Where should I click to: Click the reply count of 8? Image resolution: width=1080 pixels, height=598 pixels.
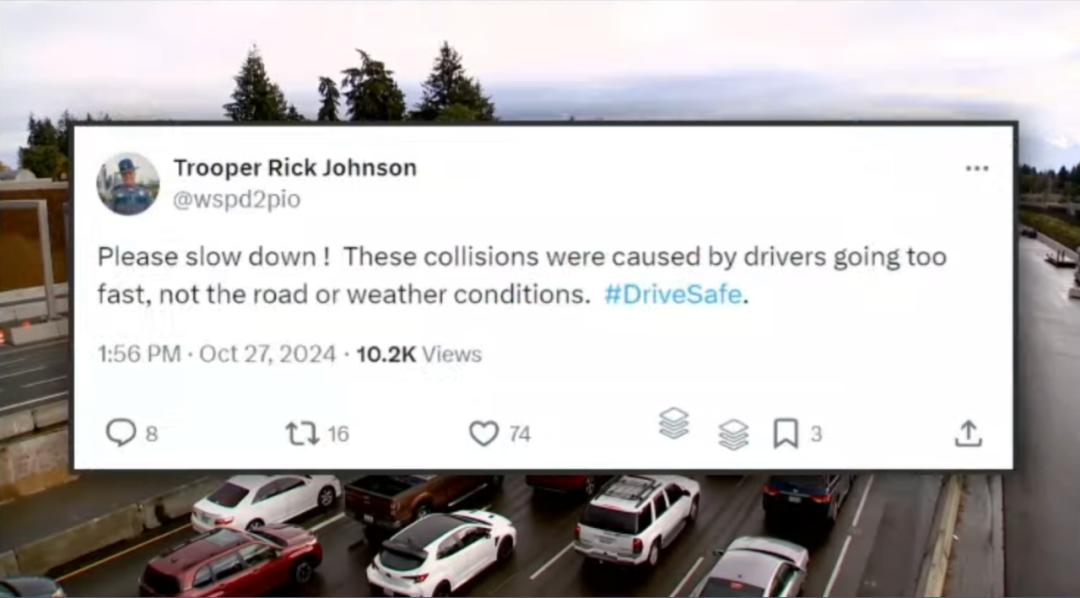[x=152, y=434]
